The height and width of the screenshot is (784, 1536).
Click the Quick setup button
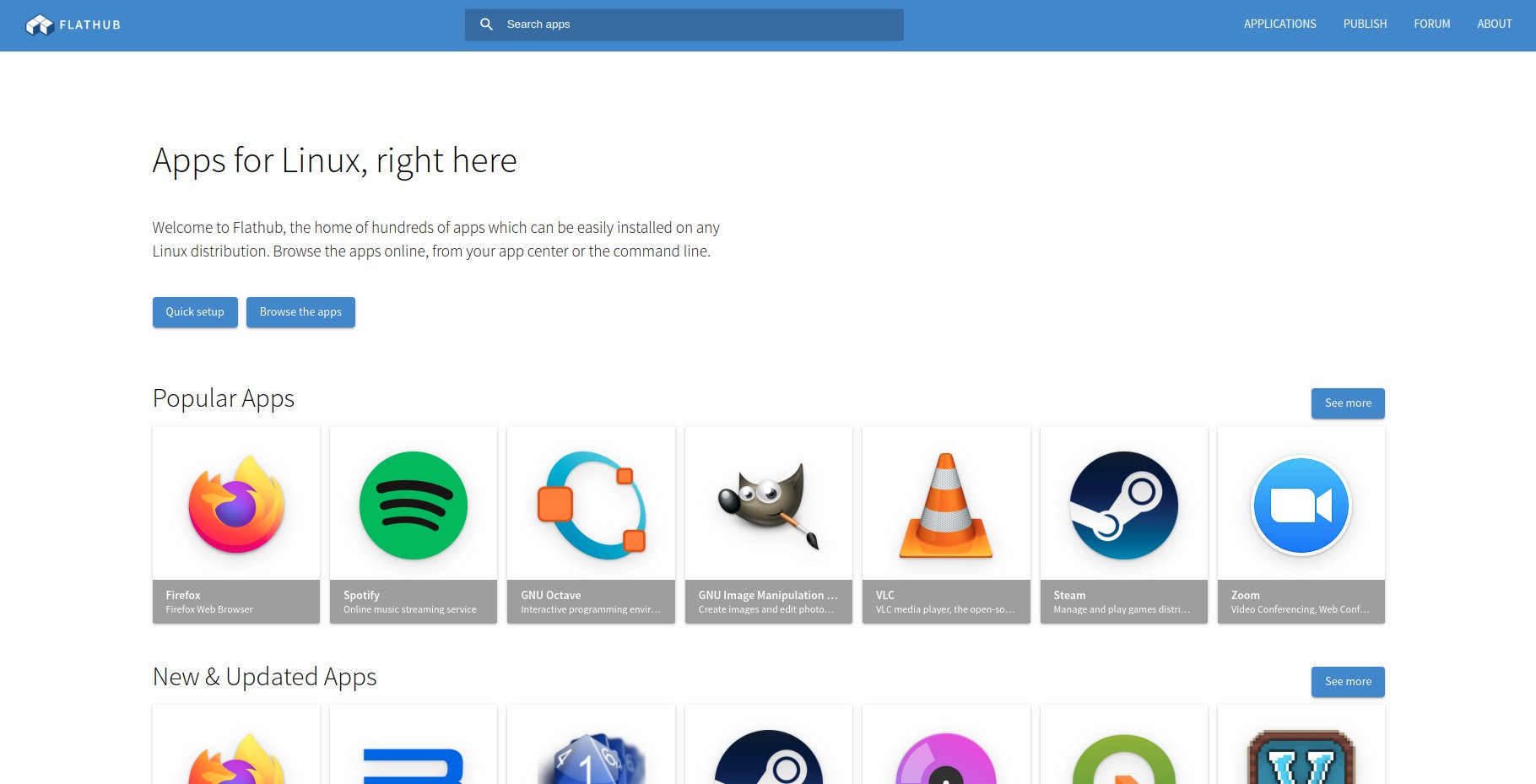coord(195,312)
